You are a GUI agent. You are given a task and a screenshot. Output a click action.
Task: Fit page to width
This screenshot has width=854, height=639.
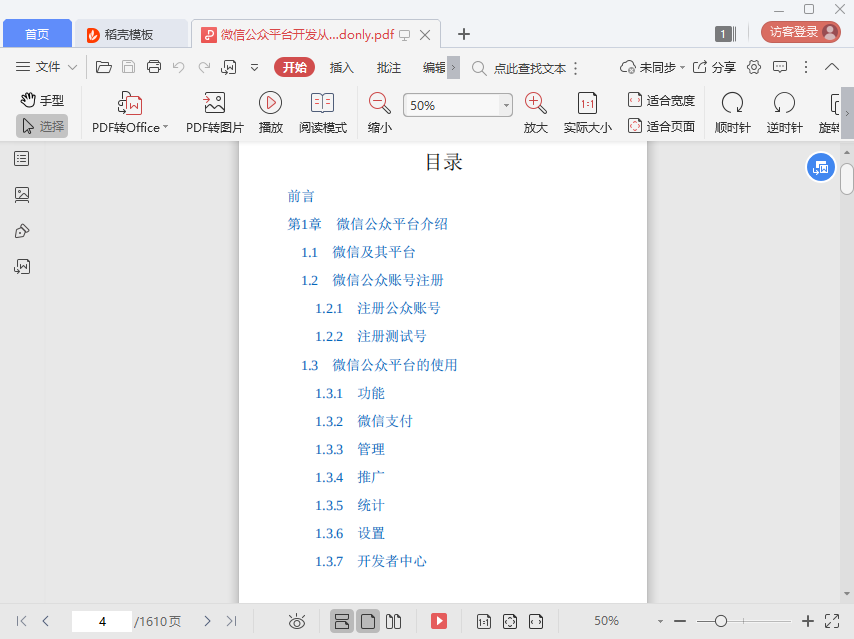tap(661, 100)
